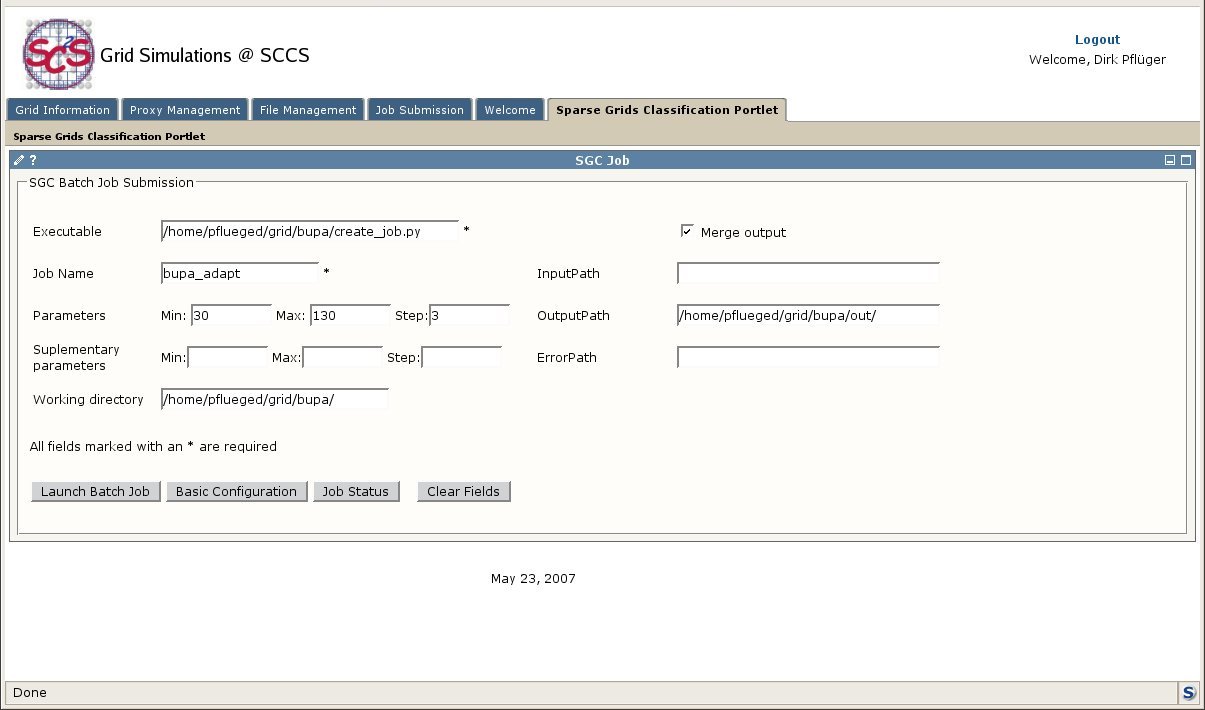Screen dimensions: 1205x710
Task: Select the empty InputPath text field
Action: click(x=808, y=273)
